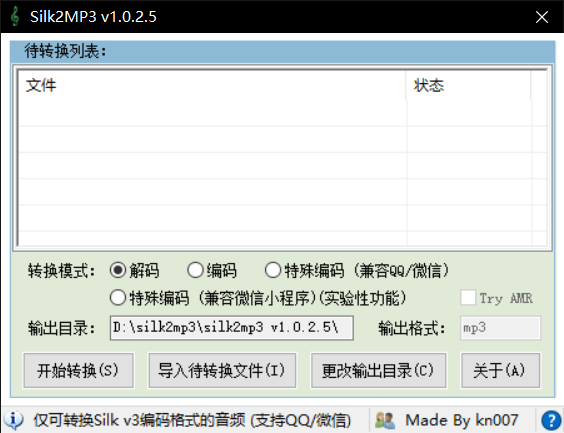Screen dimensions: 564x433
Task: Click the Made By kn007 status text
Action: pyautogui.click(x=461, y=420)
